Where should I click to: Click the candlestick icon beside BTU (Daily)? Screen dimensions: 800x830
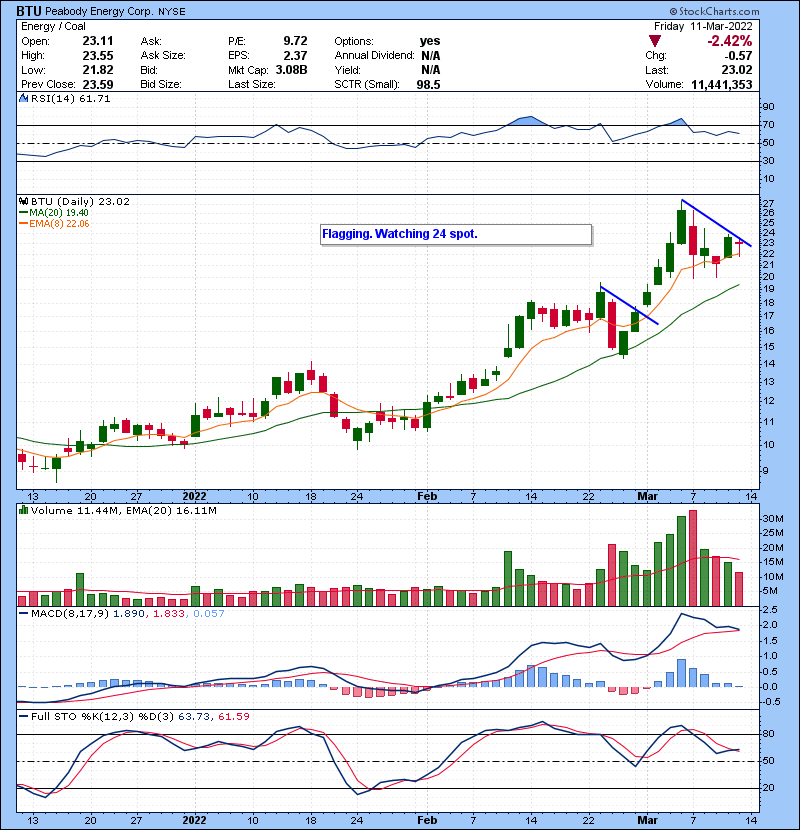point(23,202)
